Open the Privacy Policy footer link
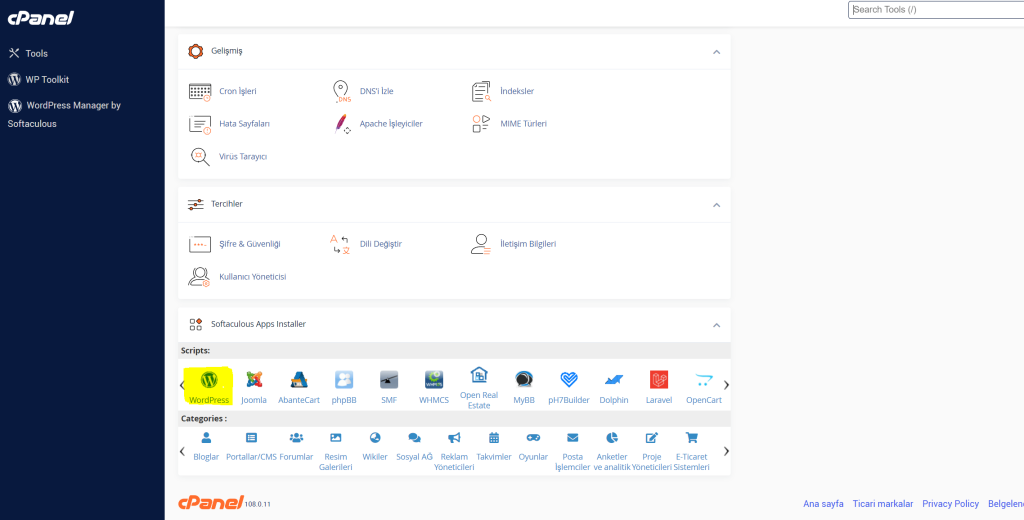The image size is (1024, 520). (950, 504)
